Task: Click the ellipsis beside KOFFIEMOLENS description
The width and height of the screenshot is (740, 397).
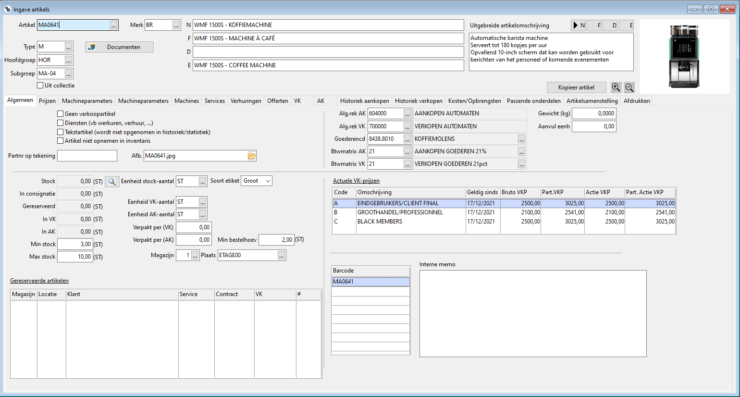Action: 521,139
